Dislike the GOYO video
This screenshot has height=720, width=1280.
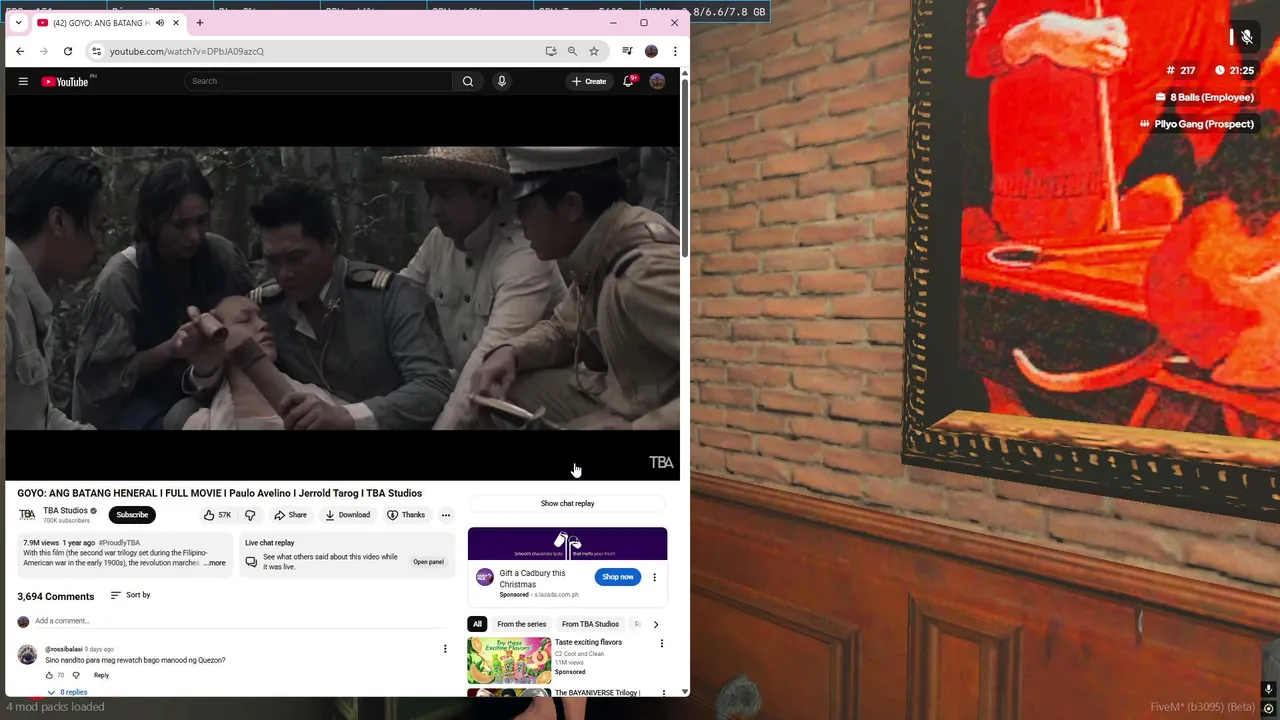tap(250, 515)
